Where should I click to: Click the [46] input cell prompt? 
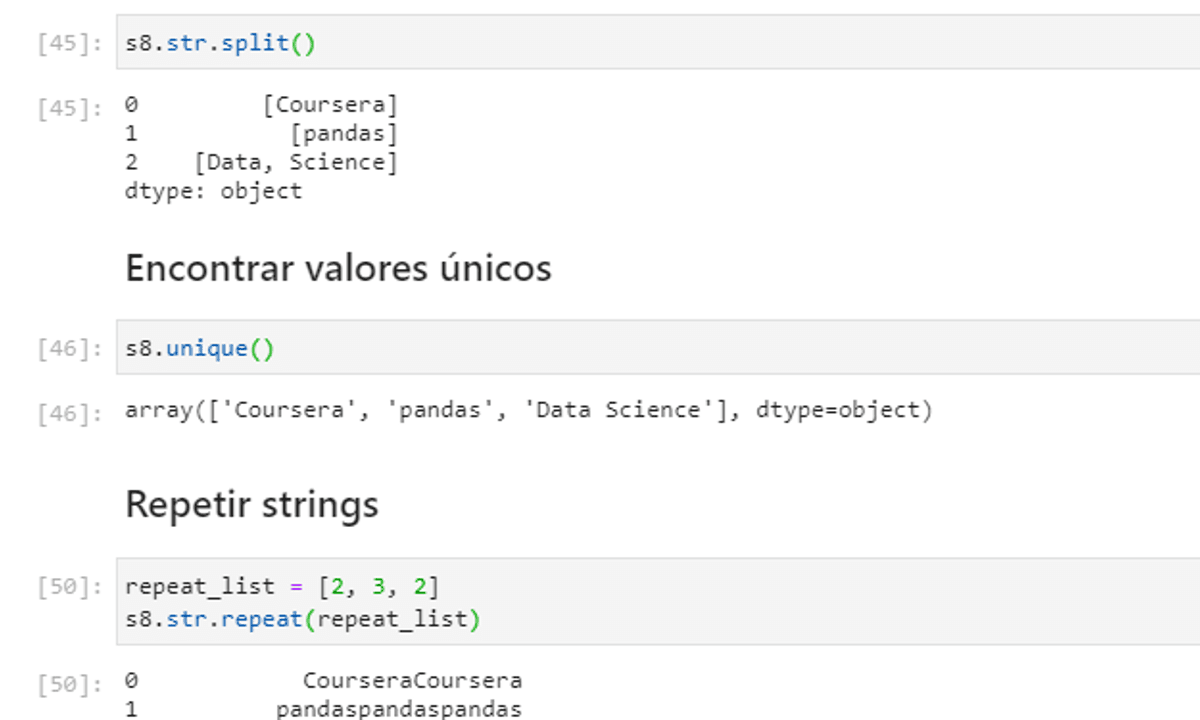click(x=69, y=349)
